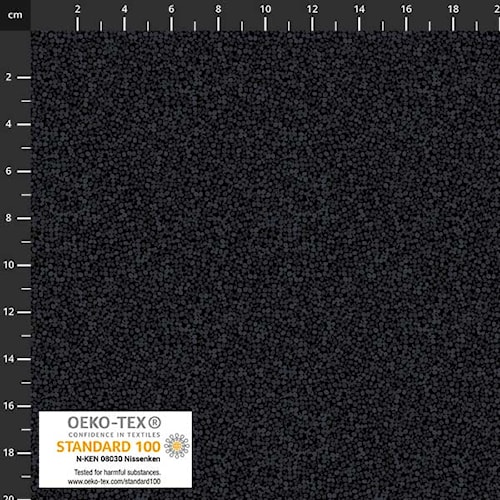Click the 10 mark on horizontal ruler
This screenshot has height=500, width=500.
point(265,9)
